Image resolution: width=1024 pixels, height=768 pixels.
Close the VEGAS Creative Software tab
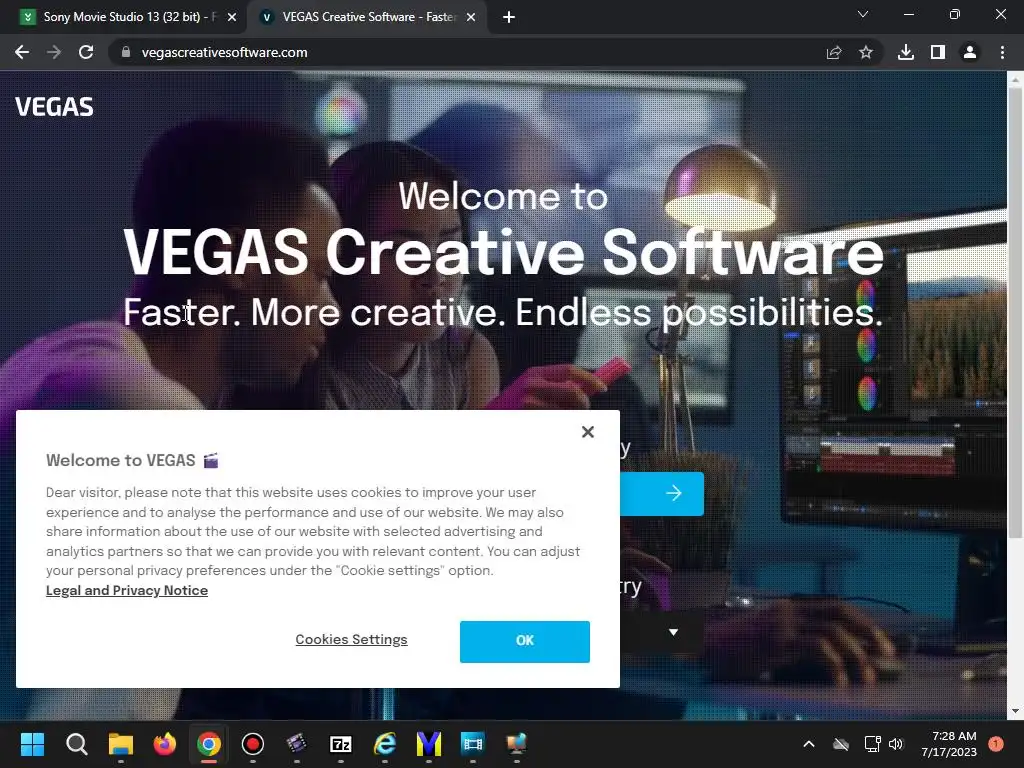click(471, 17)
